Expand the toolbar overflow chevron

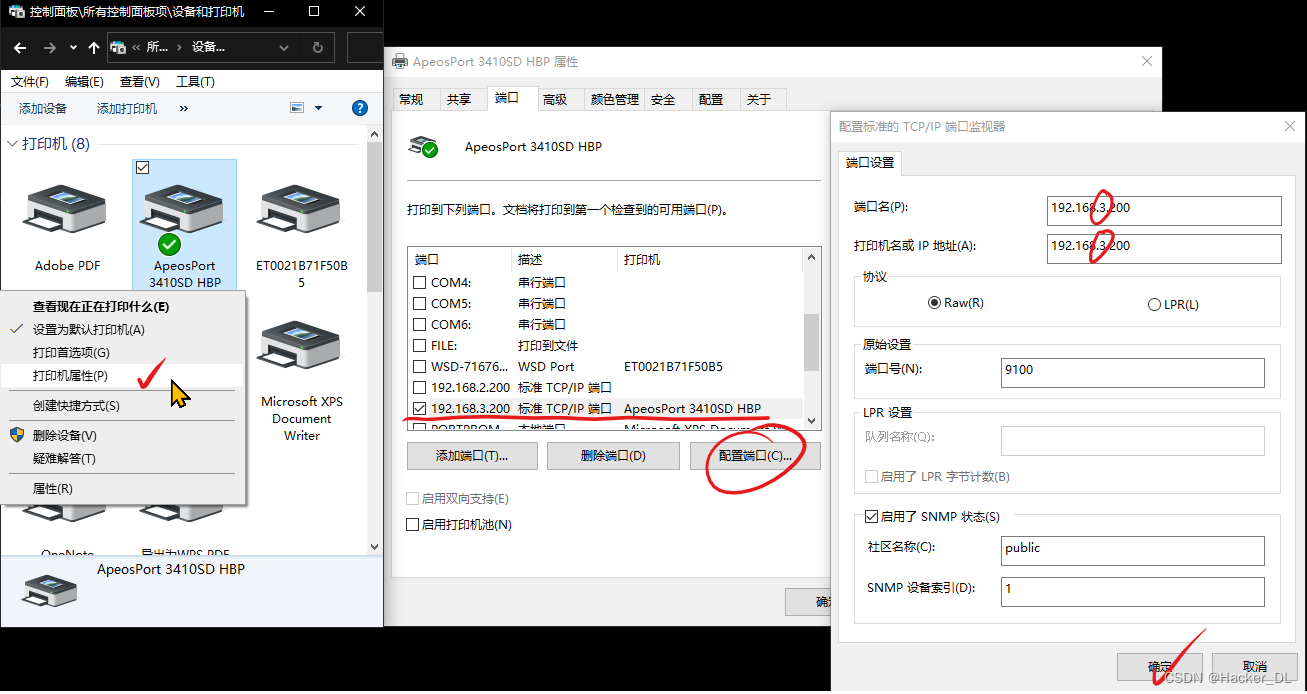[184, 108]
